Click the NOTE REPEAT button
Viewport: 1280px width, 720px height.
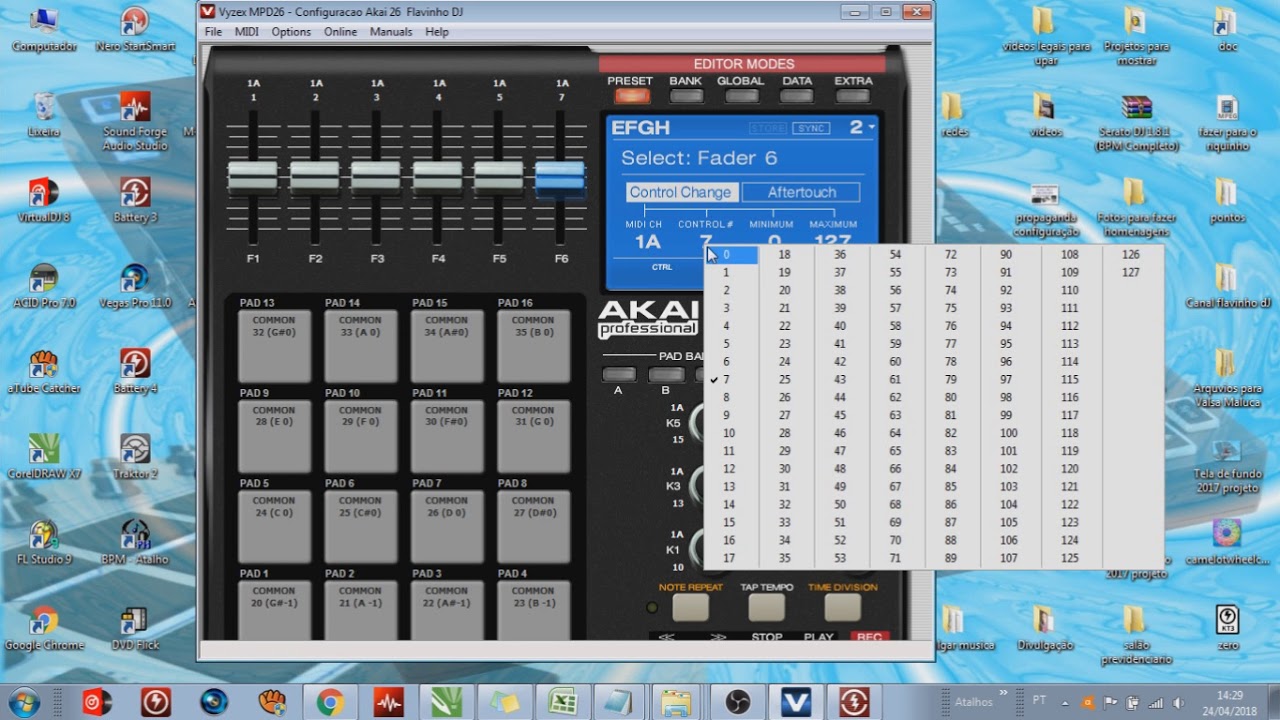click(690, 607)
